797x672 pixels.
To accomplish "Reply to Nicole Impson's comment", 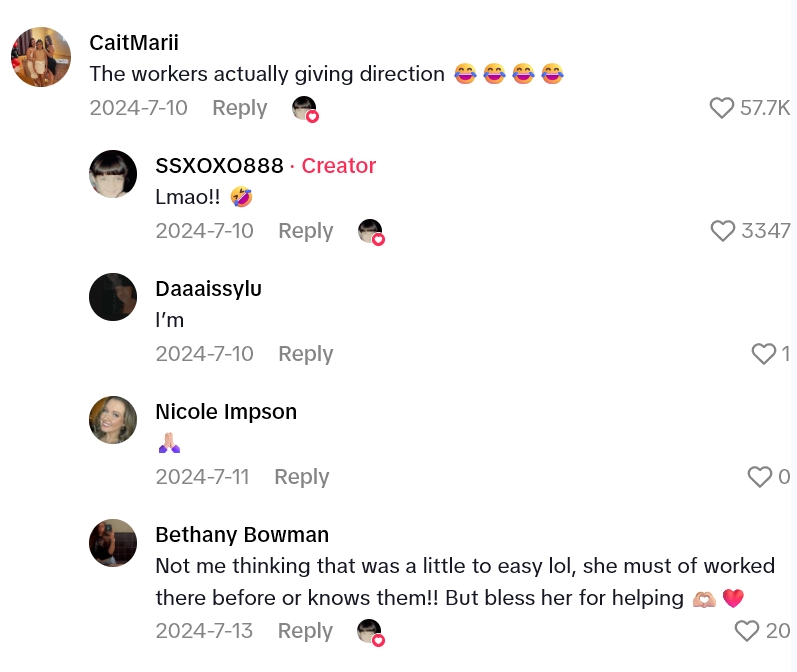I will coord(301,477).
